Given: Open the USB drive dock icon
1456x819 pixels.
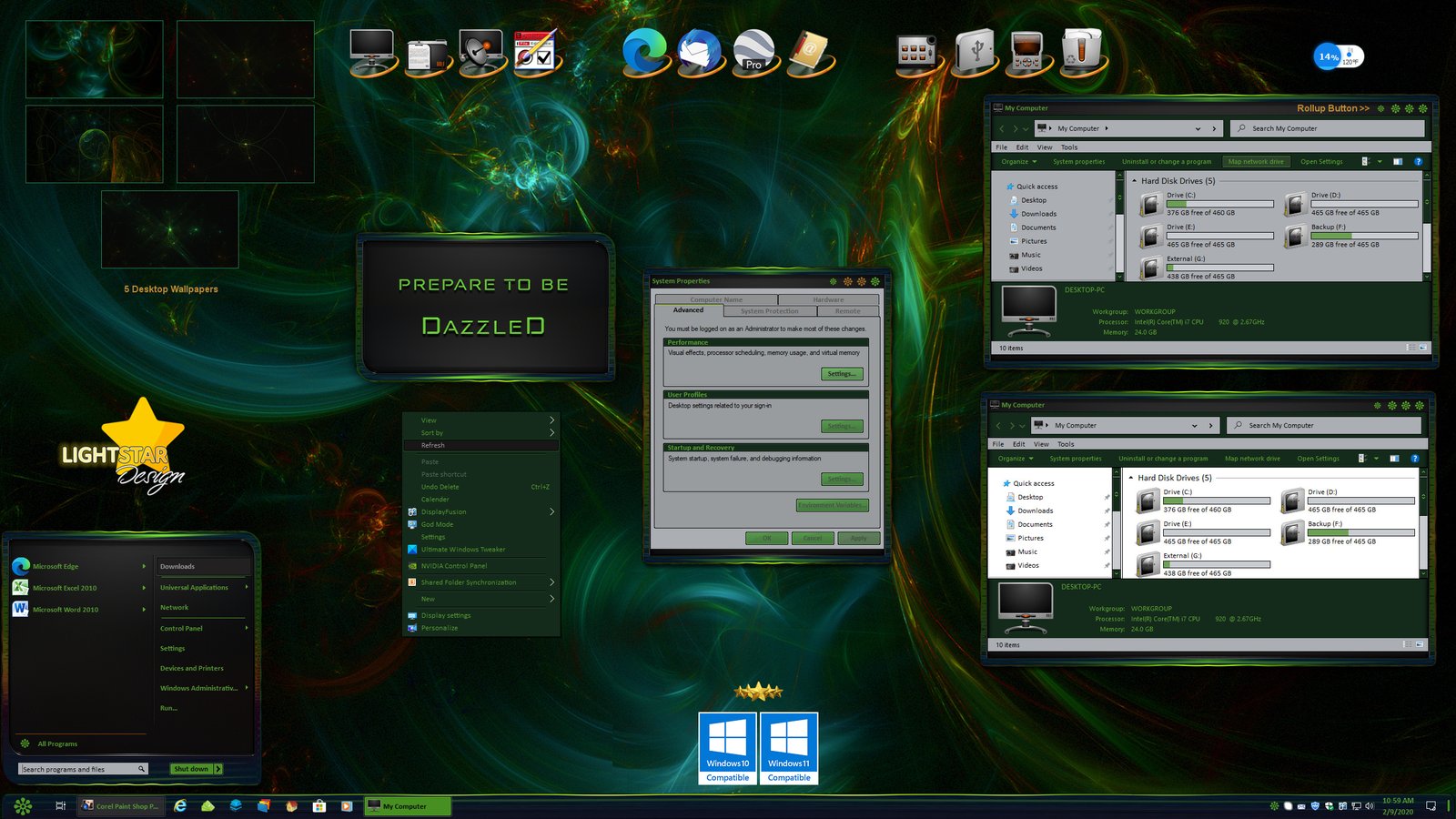Looking at the screenshot, I should (975, 51).
